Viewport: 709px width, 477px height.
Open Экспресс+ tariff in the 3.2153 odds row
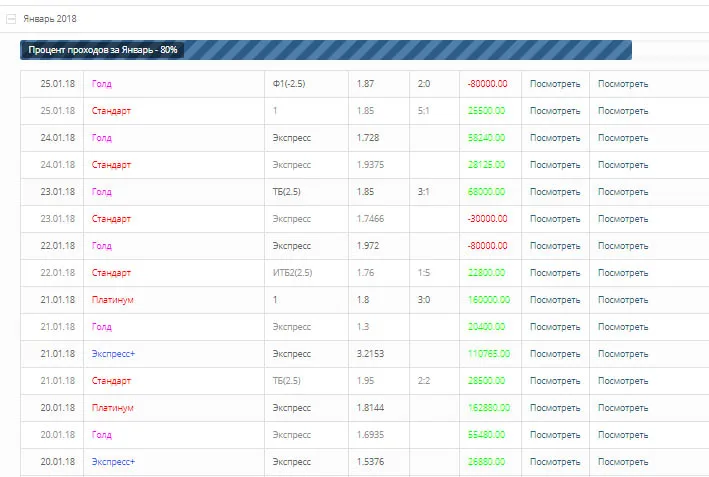(x=113, y=354)
